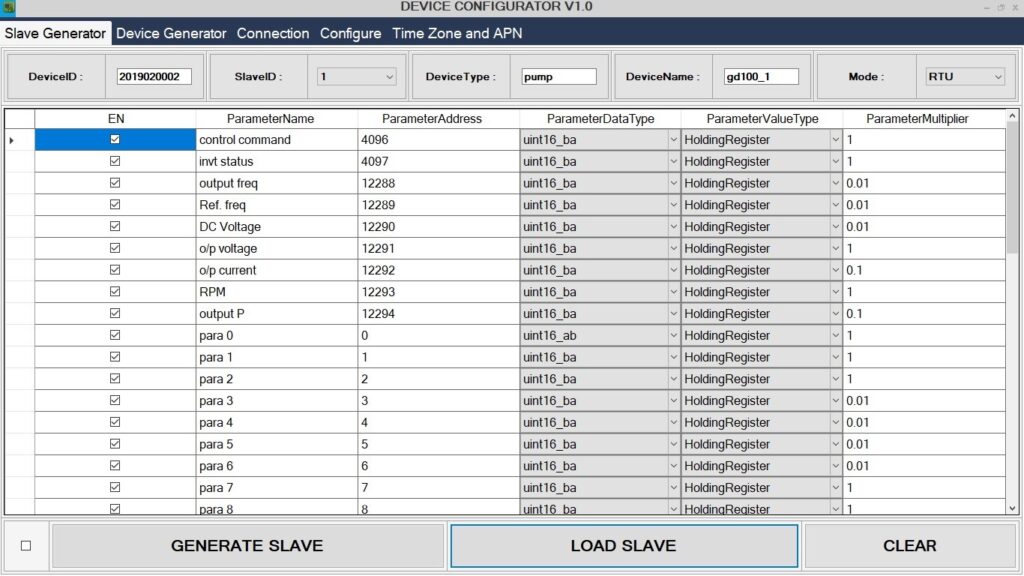Image resolution: width=1024 pixels, height=576 pixels.
Task: Click the LOAD SLAVE button
Action: [x=624, y=545]
